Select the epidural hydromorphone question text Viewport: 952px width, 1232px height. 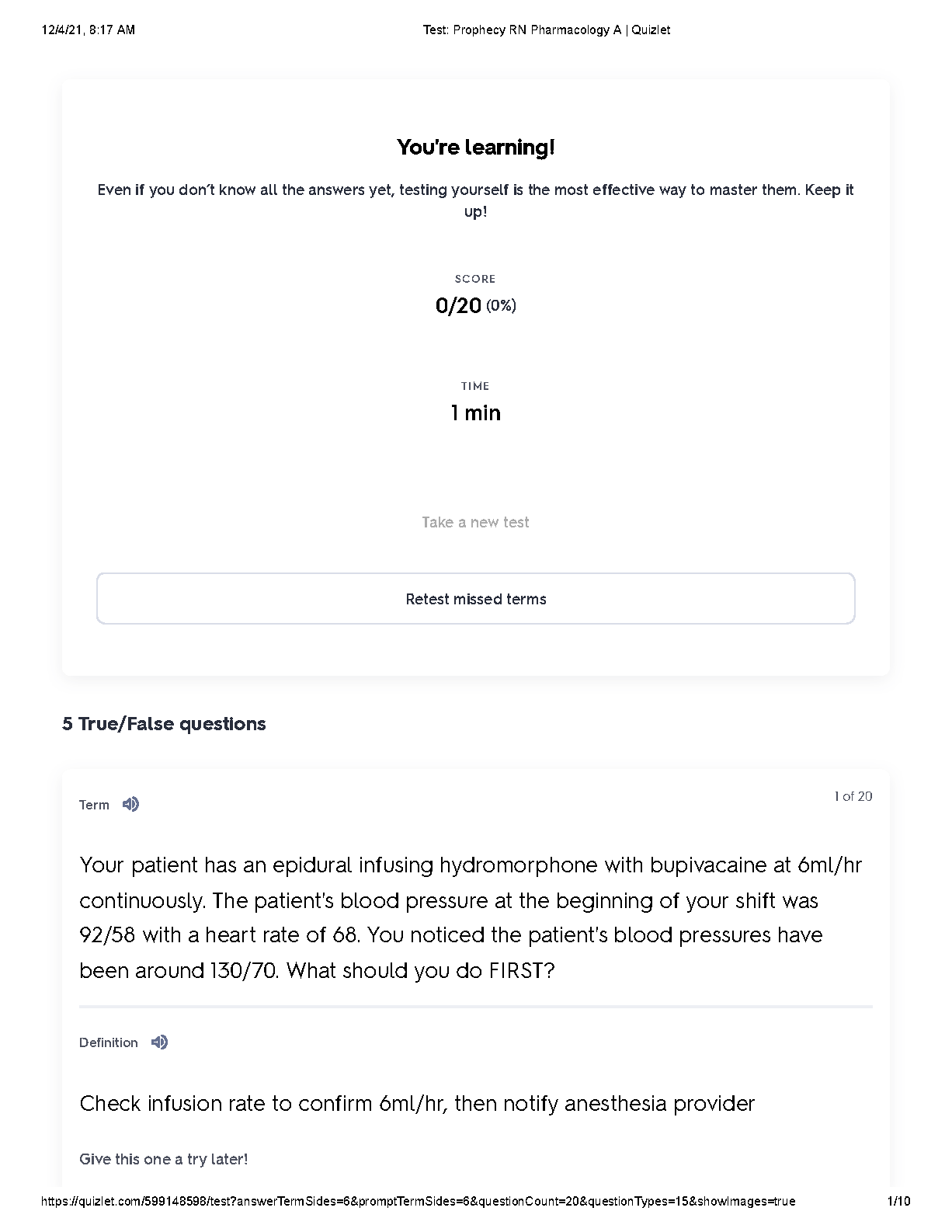coord(471,917)
